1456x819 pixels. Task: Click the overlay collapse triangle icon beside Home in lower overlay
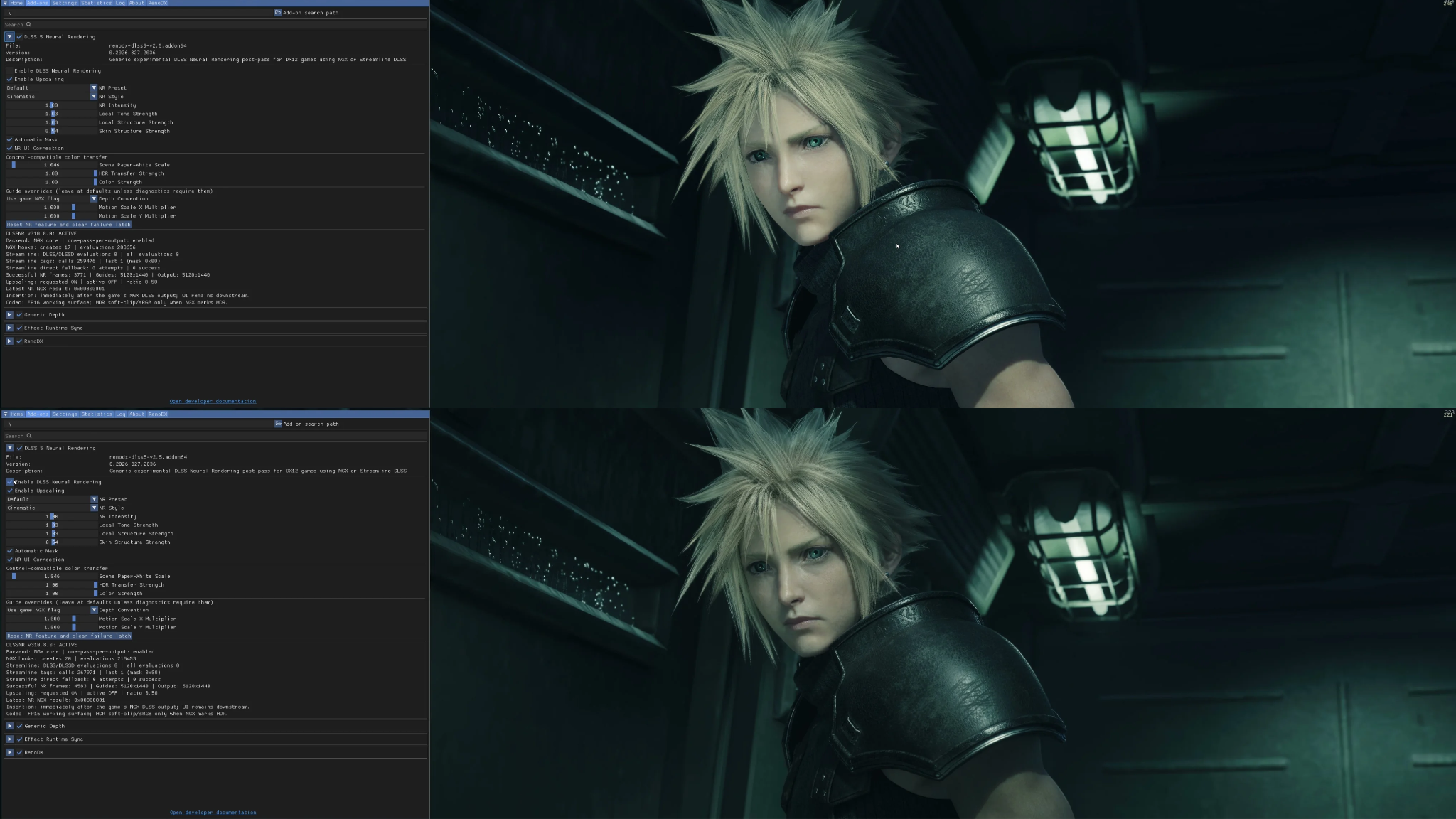[x=5, y=414]
